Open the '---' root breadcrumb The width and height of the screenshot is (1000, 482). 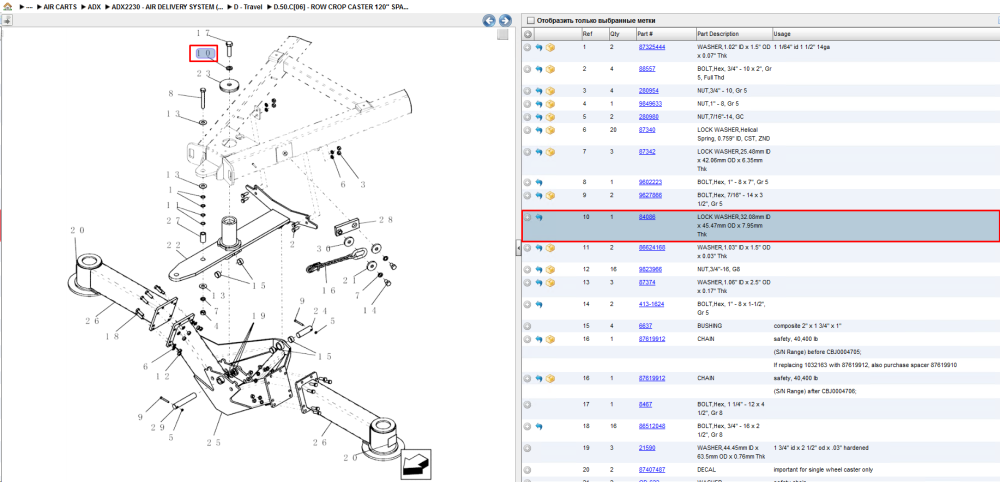29,6
